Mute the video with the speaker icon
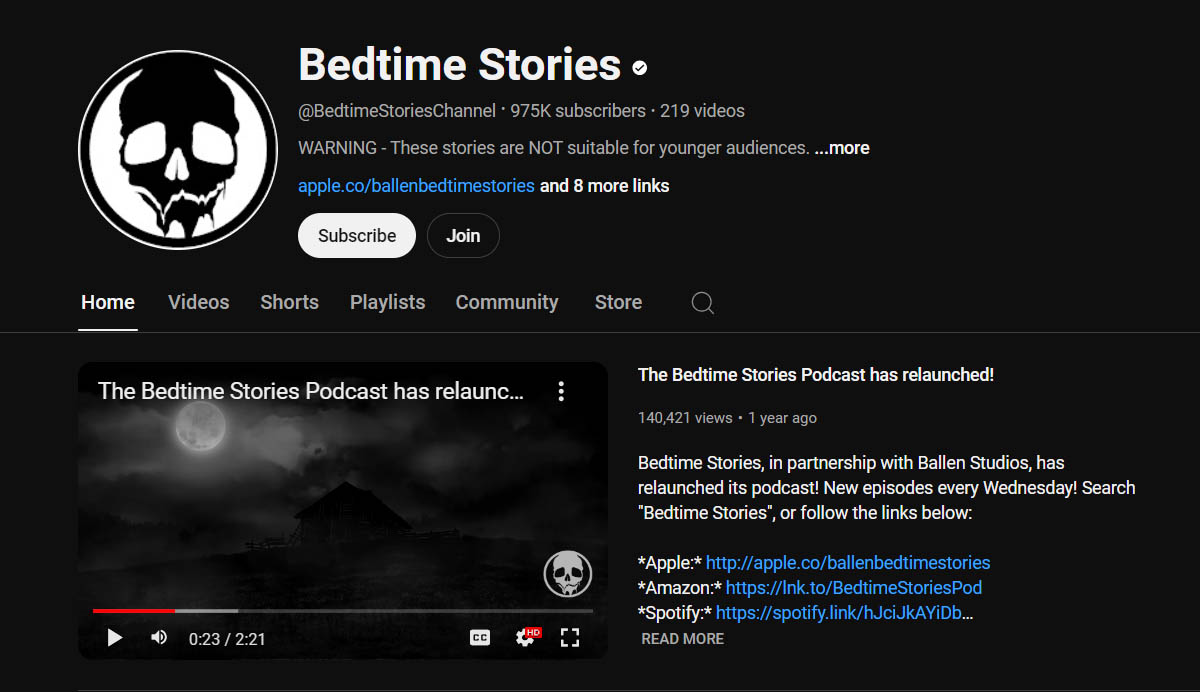The image size is (1200, 692). 159,637
